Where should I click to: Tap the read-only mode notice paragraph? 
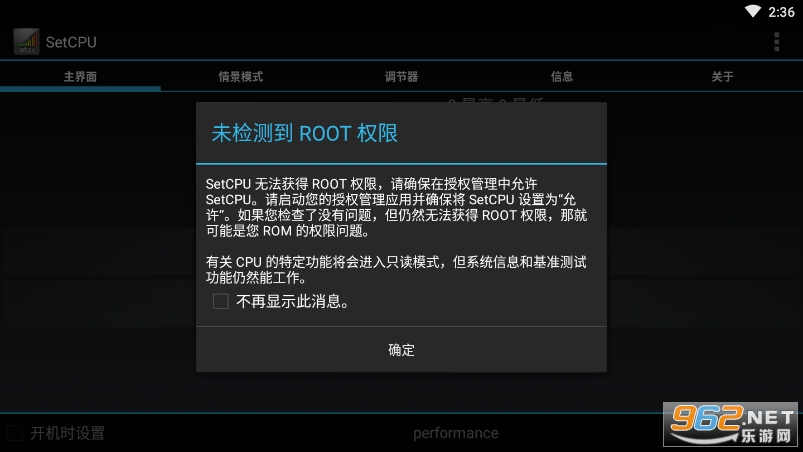coord(396,270)
